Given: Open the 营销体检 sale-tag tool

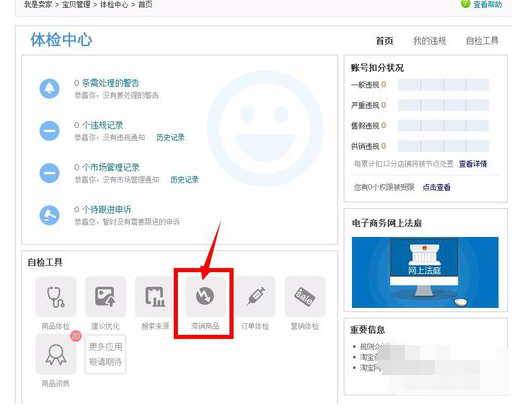Looking at the screenshot, I should (305, 297).
